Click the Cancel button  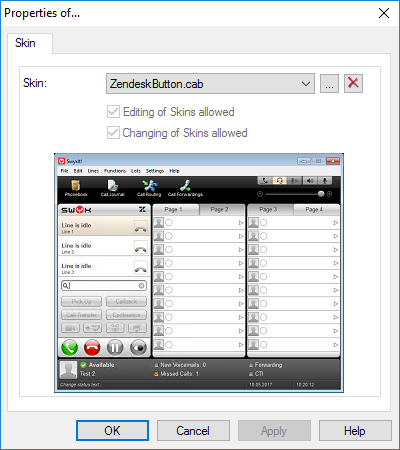point(193,431)
